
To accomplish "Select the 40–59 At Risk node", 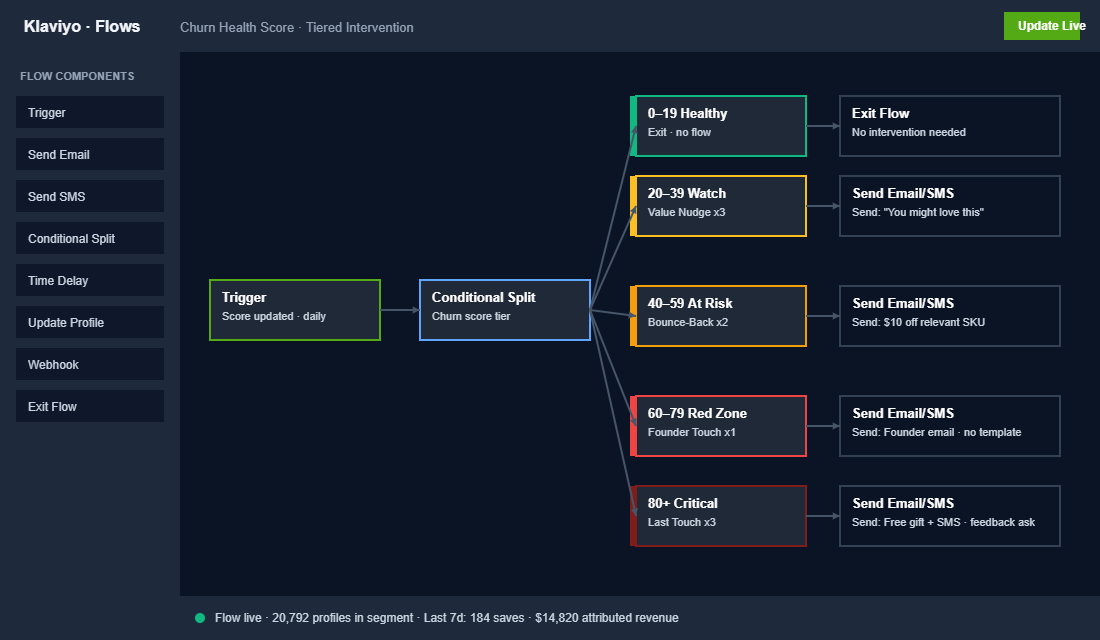I will pos(718,316).
